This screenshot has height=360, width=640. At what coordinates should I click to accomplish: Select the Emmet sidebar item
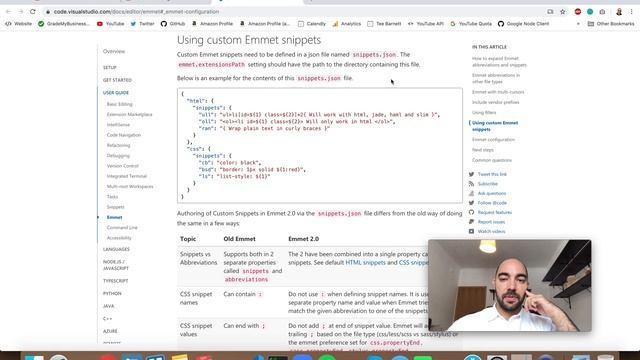click(114, 217)
